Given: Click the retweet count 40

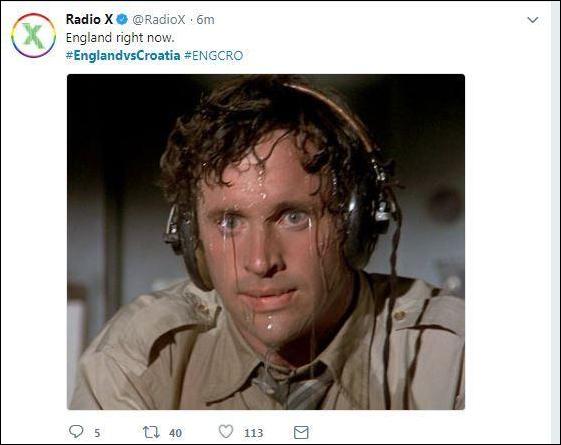Looking at the screenshot, I should pyautogui.click(x=175, y=433).
